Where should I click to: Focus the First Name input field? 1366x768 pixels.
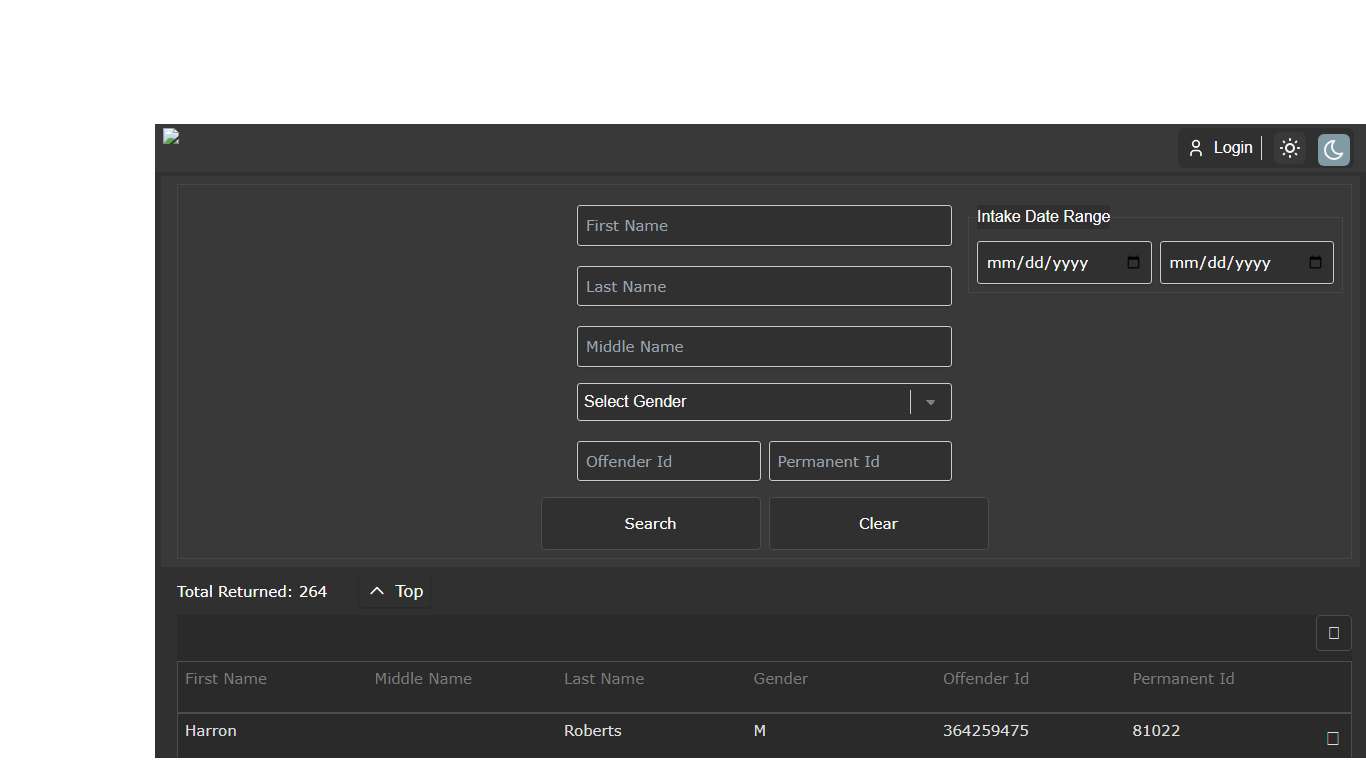click(764, 226)
